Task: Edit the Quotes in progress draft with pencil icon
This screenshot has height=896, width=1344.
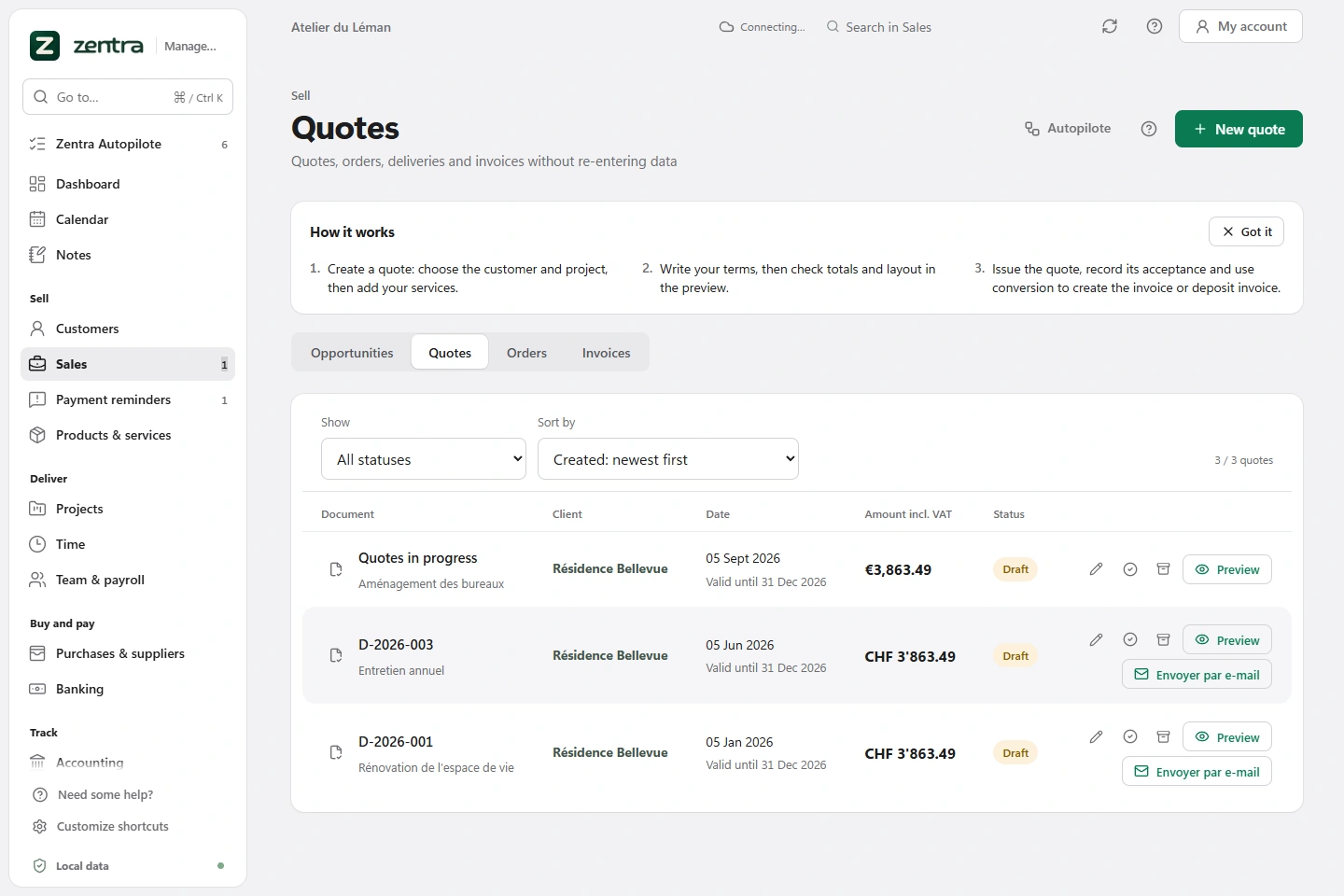Action: tap(1097, 569)
